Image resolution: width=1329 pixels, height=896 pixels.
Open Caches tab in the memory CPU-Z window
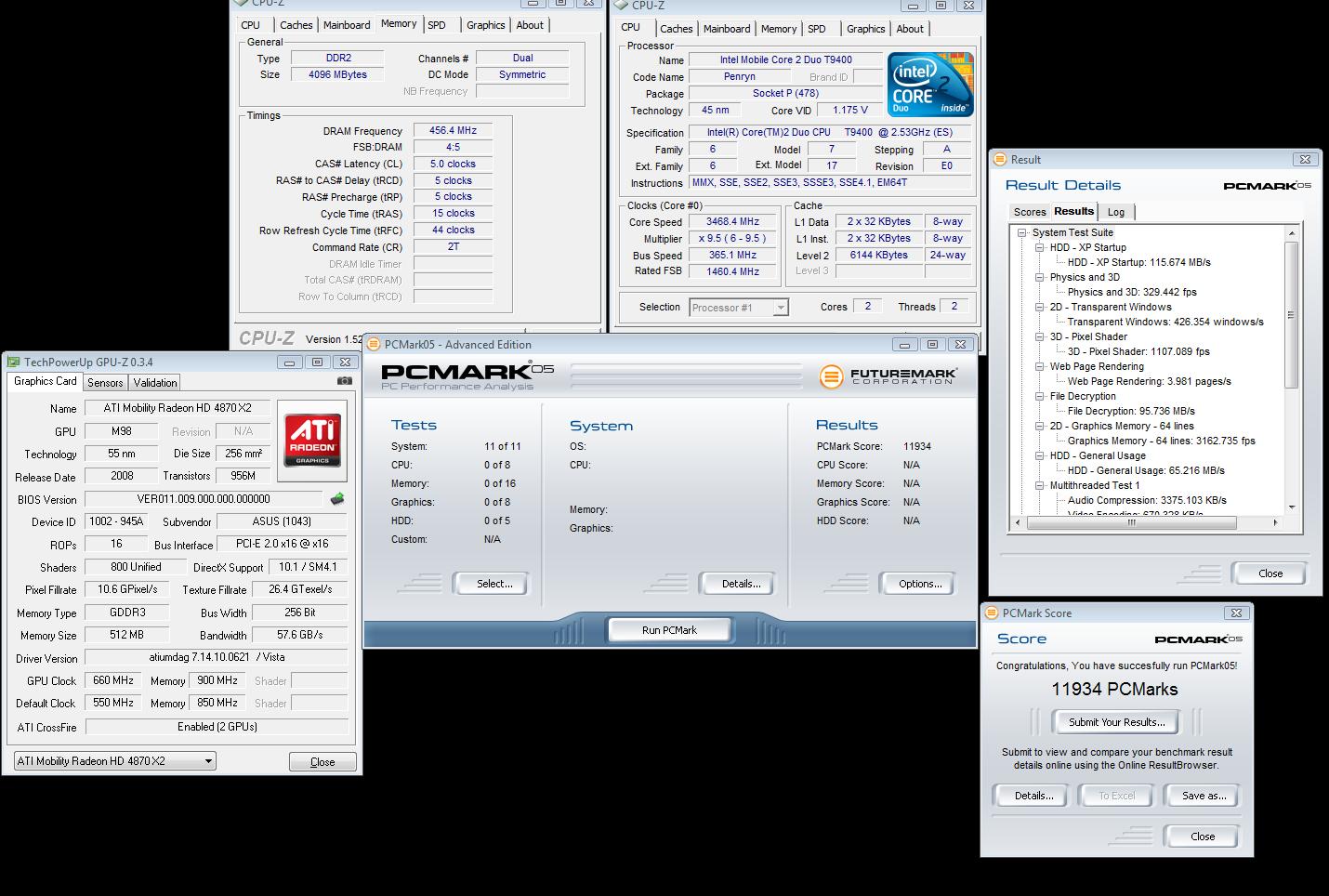point(296,25)
